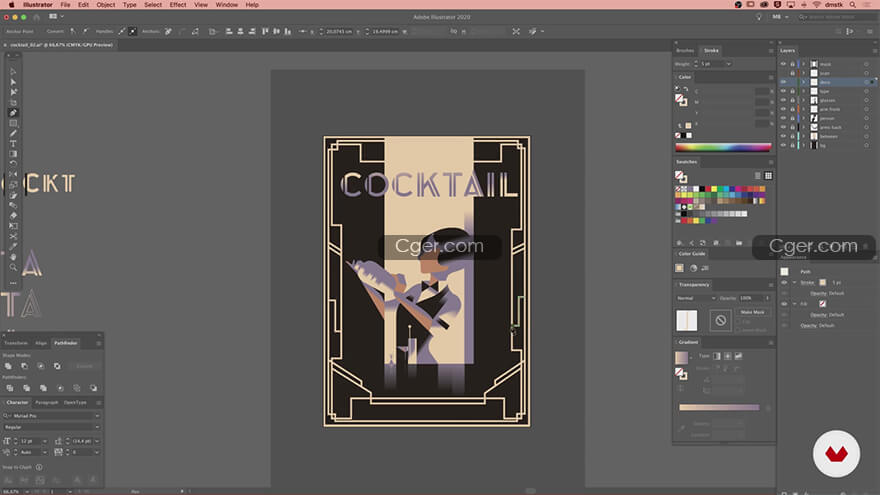
Task: Expand the deco layer
Action: pyautogui.click(x=804, y=82)
